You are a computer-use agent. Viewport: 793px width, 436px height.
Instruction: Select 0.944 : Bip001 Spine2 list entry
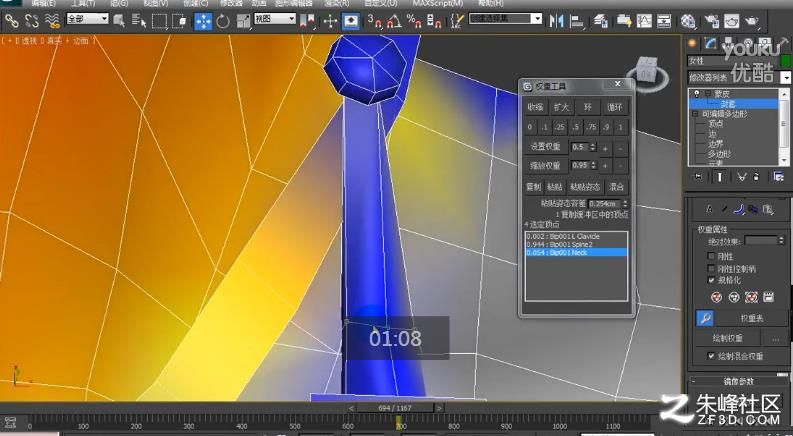tap(577, 244)
